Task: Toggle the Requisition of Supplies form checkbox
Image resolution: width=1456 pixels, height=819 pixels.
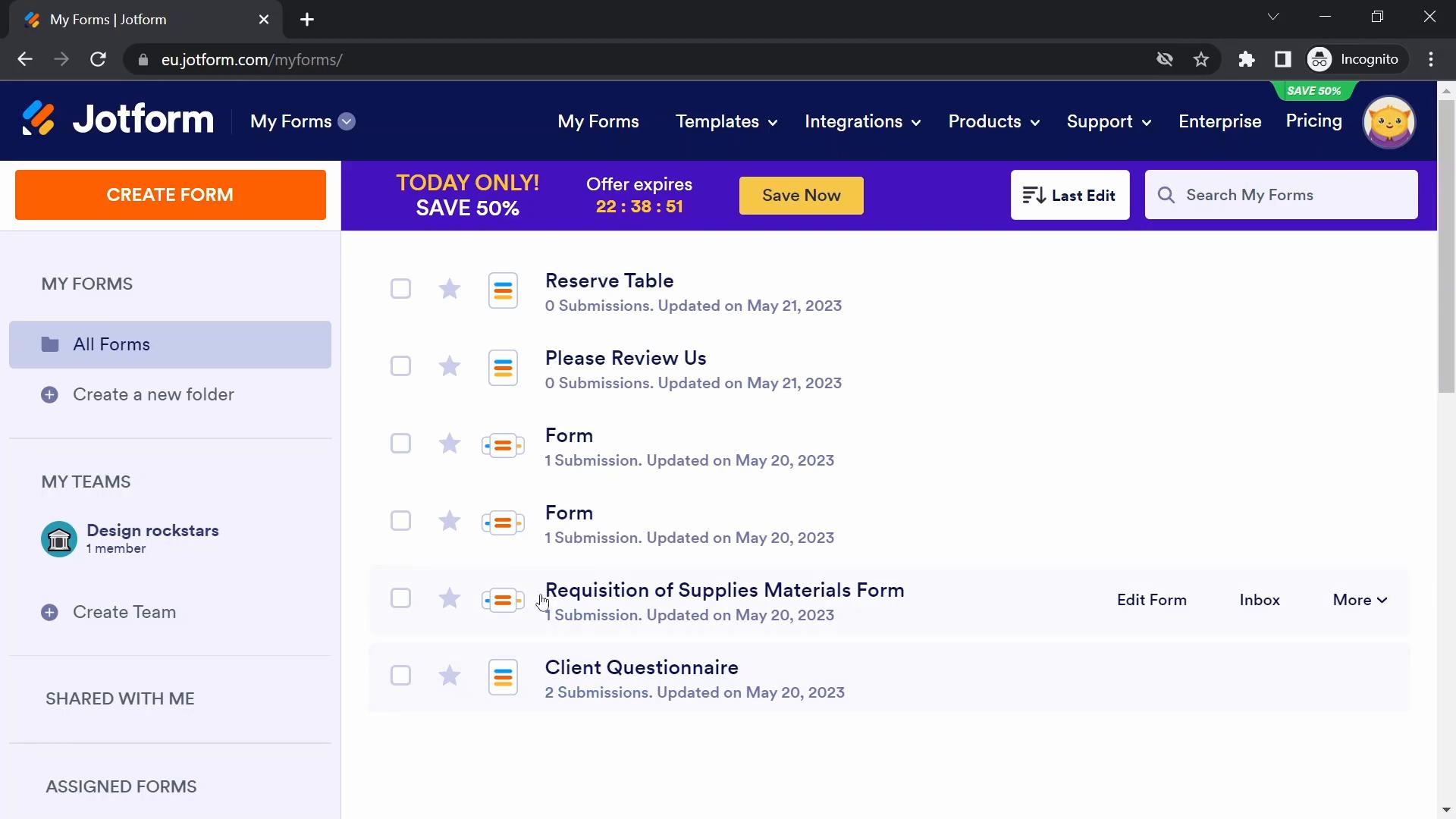Action: pyautogui.click(x=401, y=599)
